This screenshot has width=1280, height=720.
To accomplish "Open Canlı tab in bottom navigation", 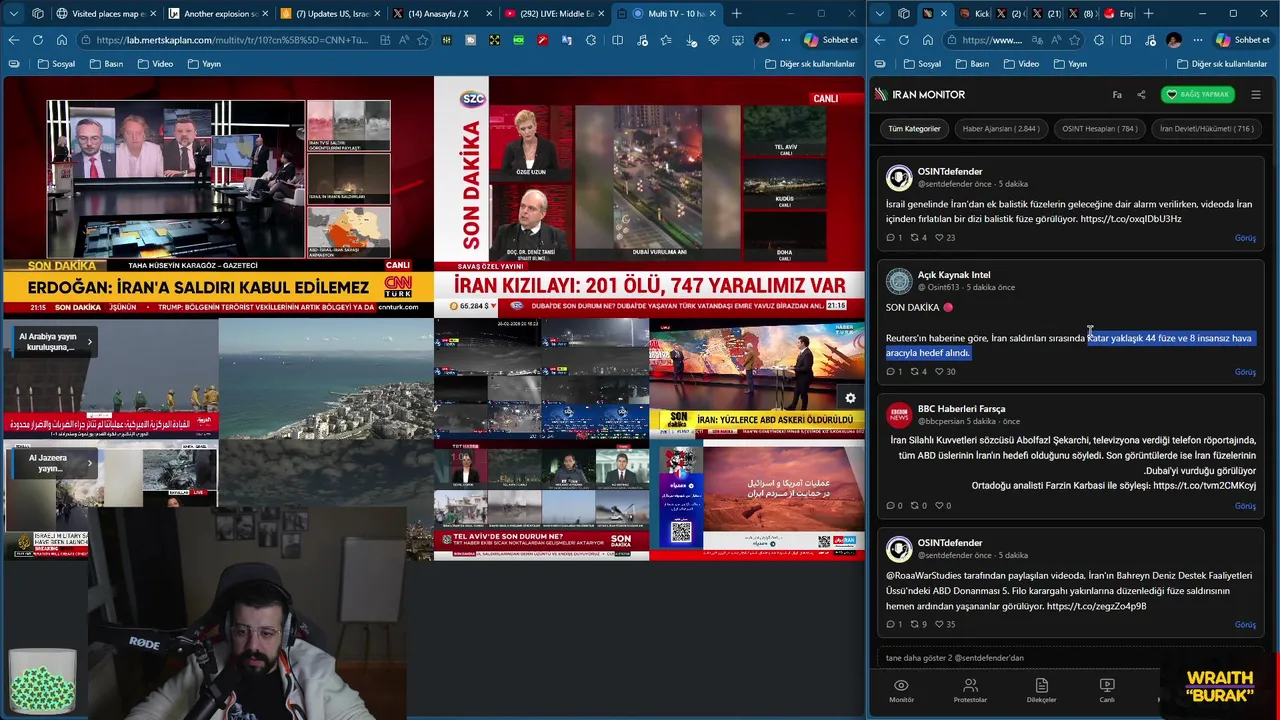I will (1107, 690).
